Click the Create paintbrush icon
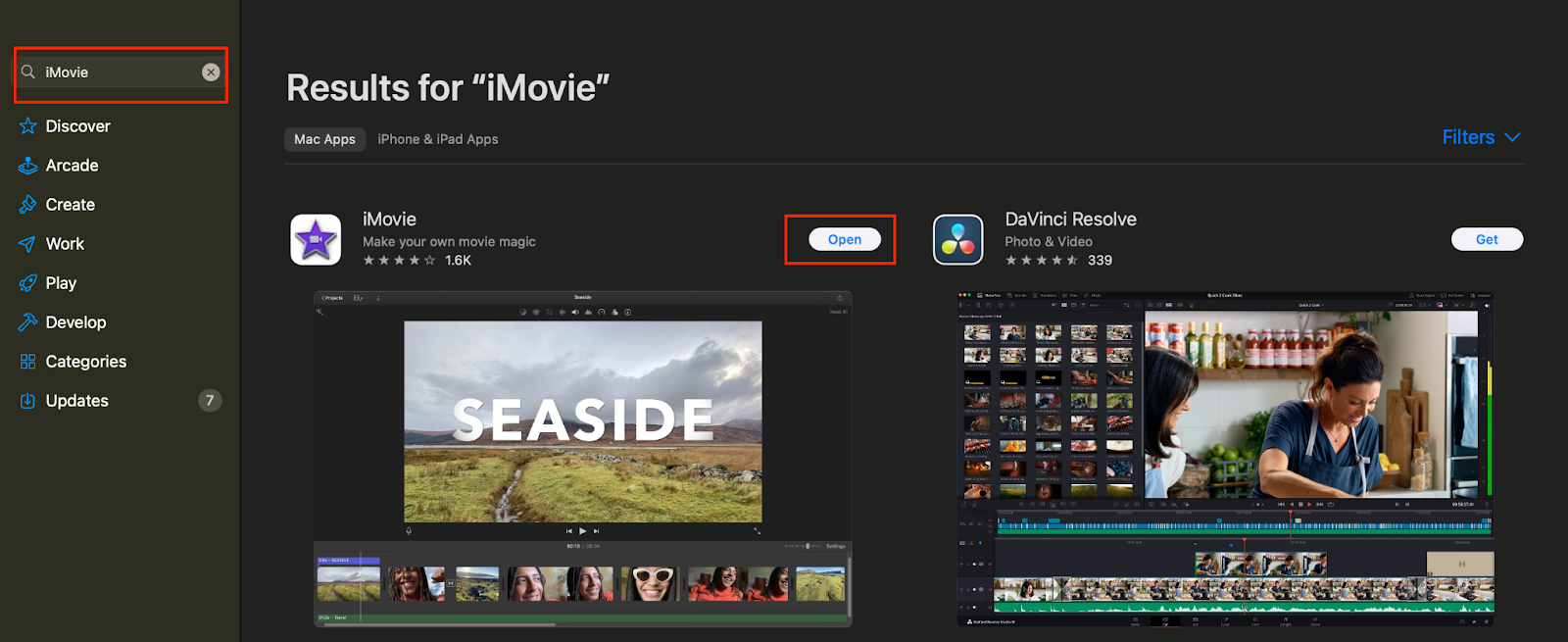1568x642 pixels. coord(27,205)
